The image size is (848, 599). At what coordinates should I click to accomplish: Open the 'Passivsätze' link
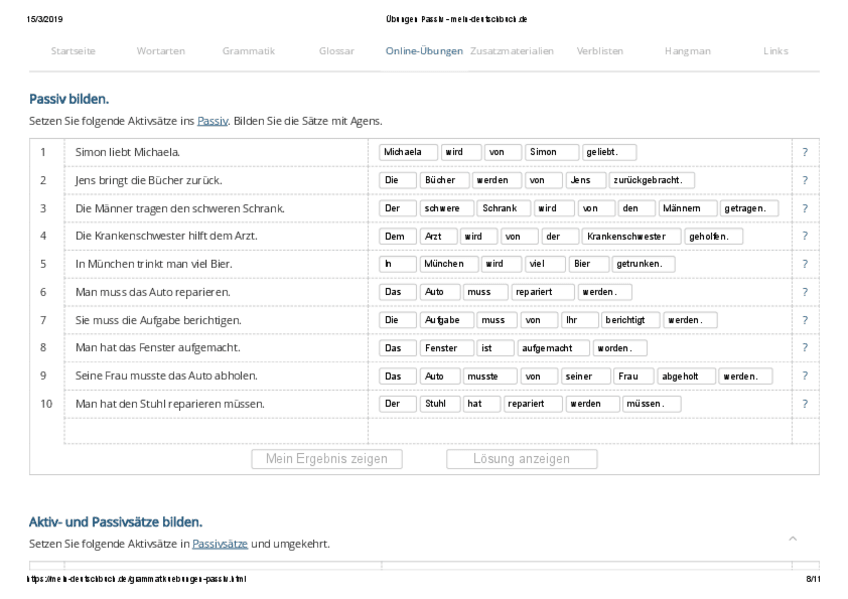click(219, 544)
